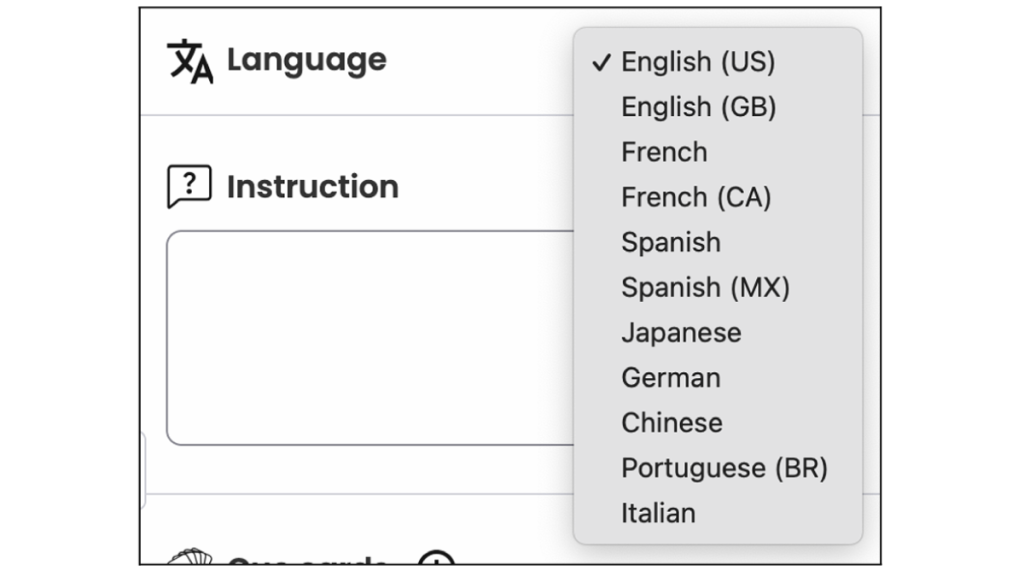Screen dimensions: 1024x576
Task: Set language to German
Action: pyautogui.click(x=670, y=378)
